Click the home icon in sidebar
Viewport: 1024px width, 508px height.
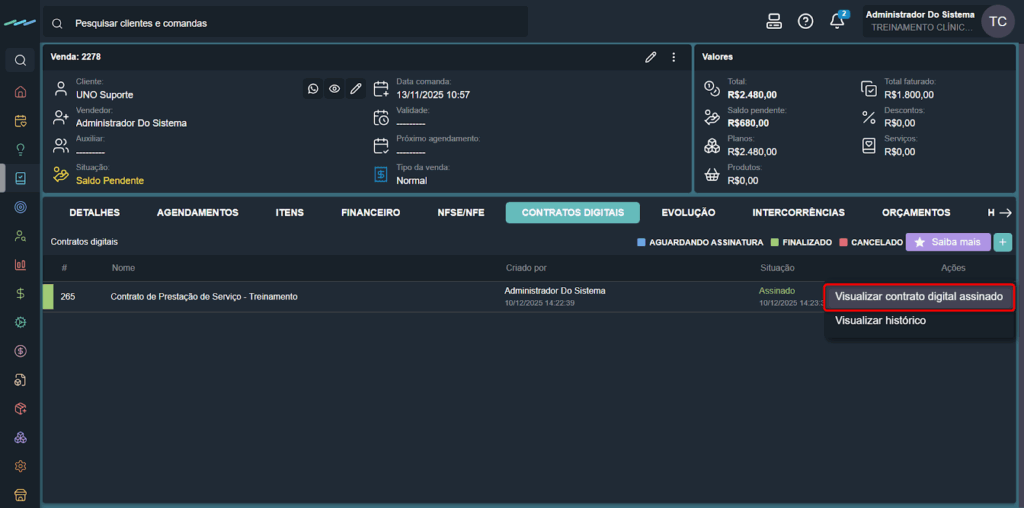click(20, 92)
